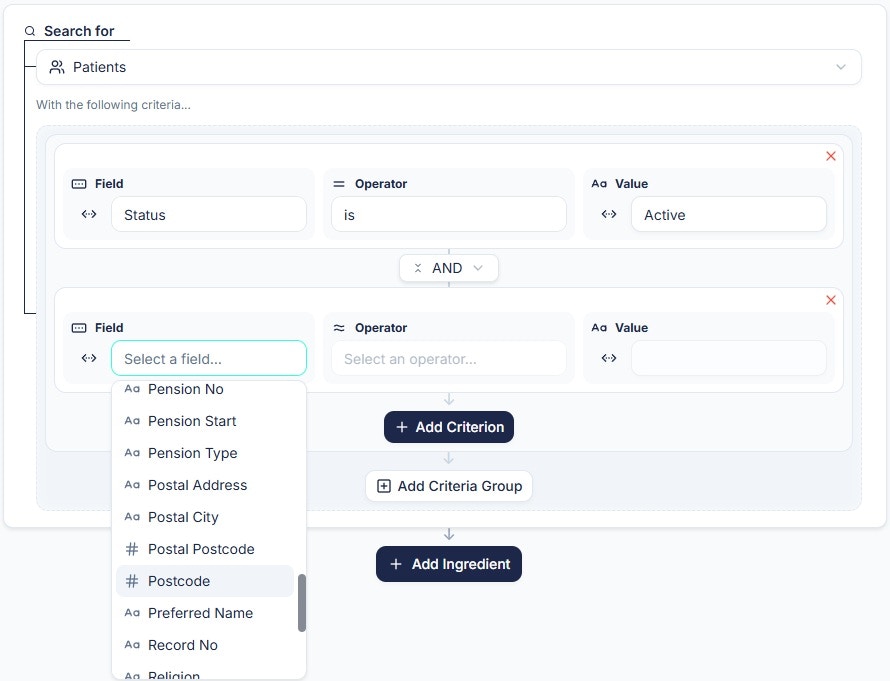The image size is (890, 681).
Task: Click the approximate operator icon on second criterion
Action: (340, 327)
